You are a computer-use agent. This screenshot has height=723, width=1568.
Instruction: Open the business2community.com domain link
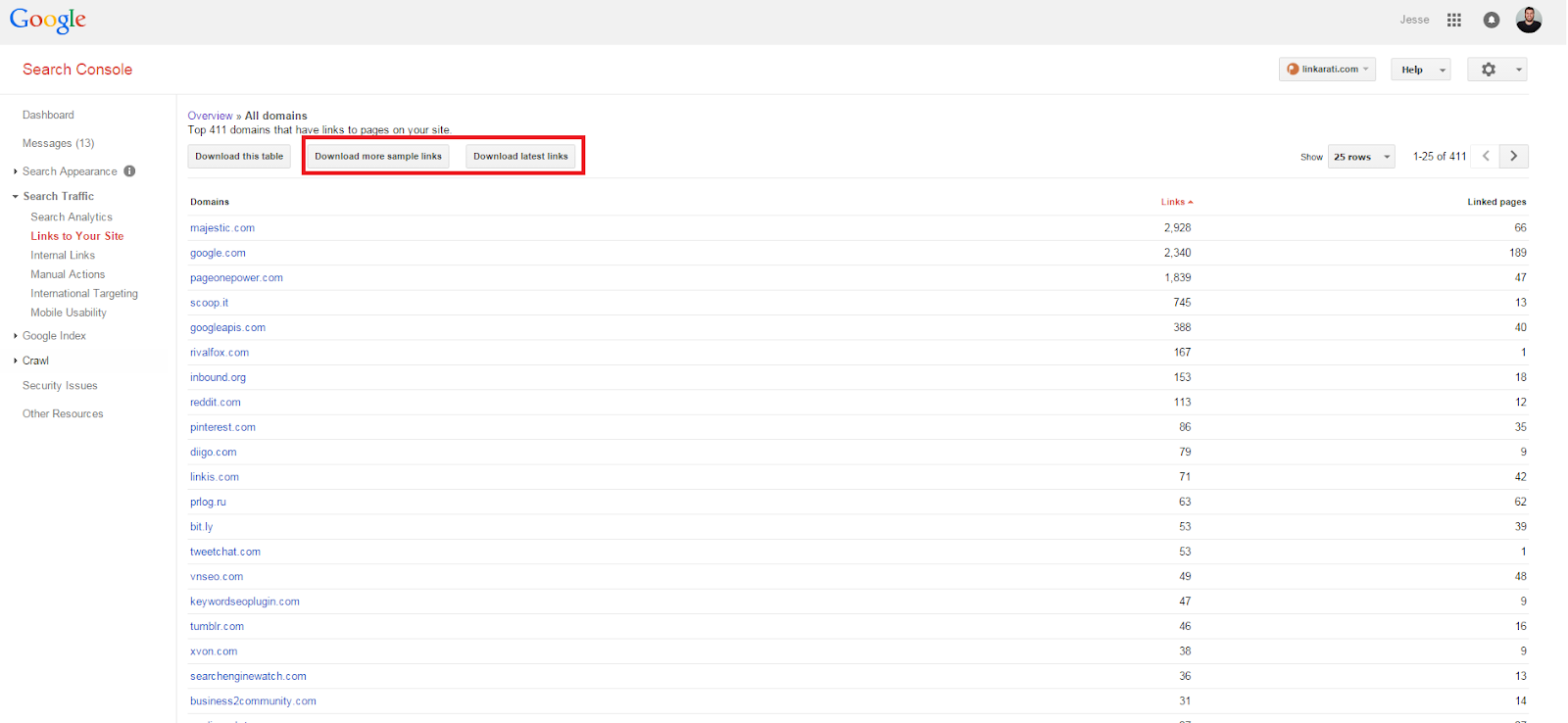point(253,701)
